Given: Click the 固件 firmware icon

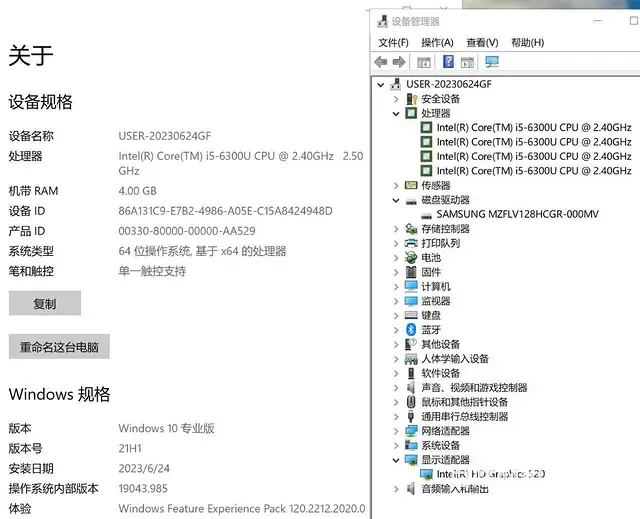Looking at the screenshot, I should click(x=411, y=272).
